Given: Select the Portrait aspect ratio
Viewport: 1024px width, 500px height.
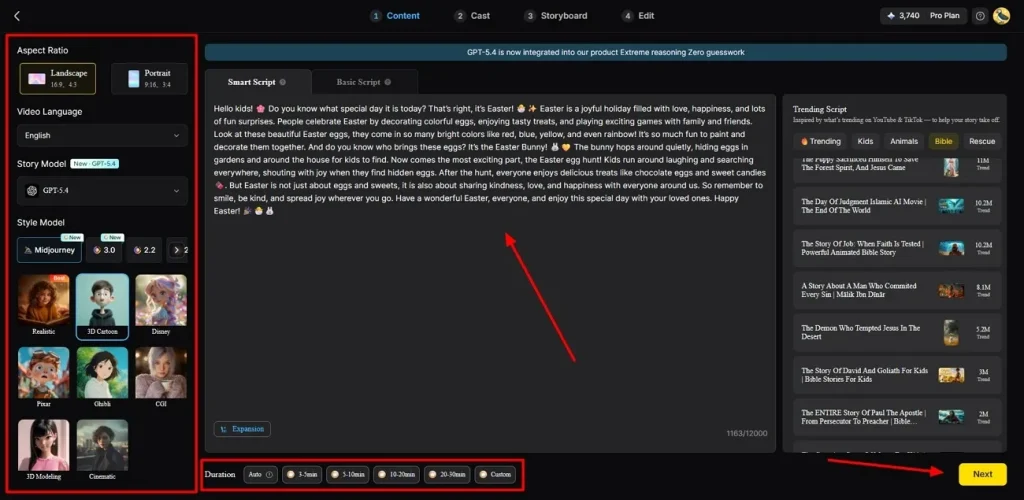Looking at the screenshot, I should tap(149, 78).
